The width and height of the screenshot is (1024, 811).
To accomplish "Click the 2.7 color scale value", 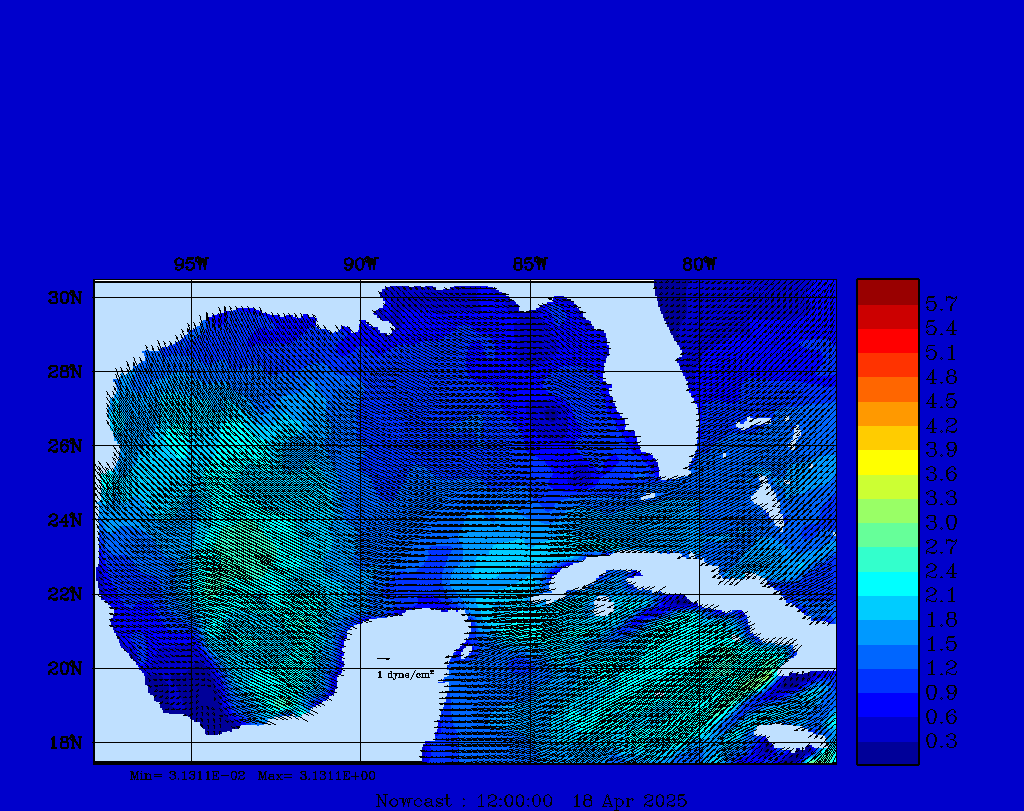I will (941, 547).
